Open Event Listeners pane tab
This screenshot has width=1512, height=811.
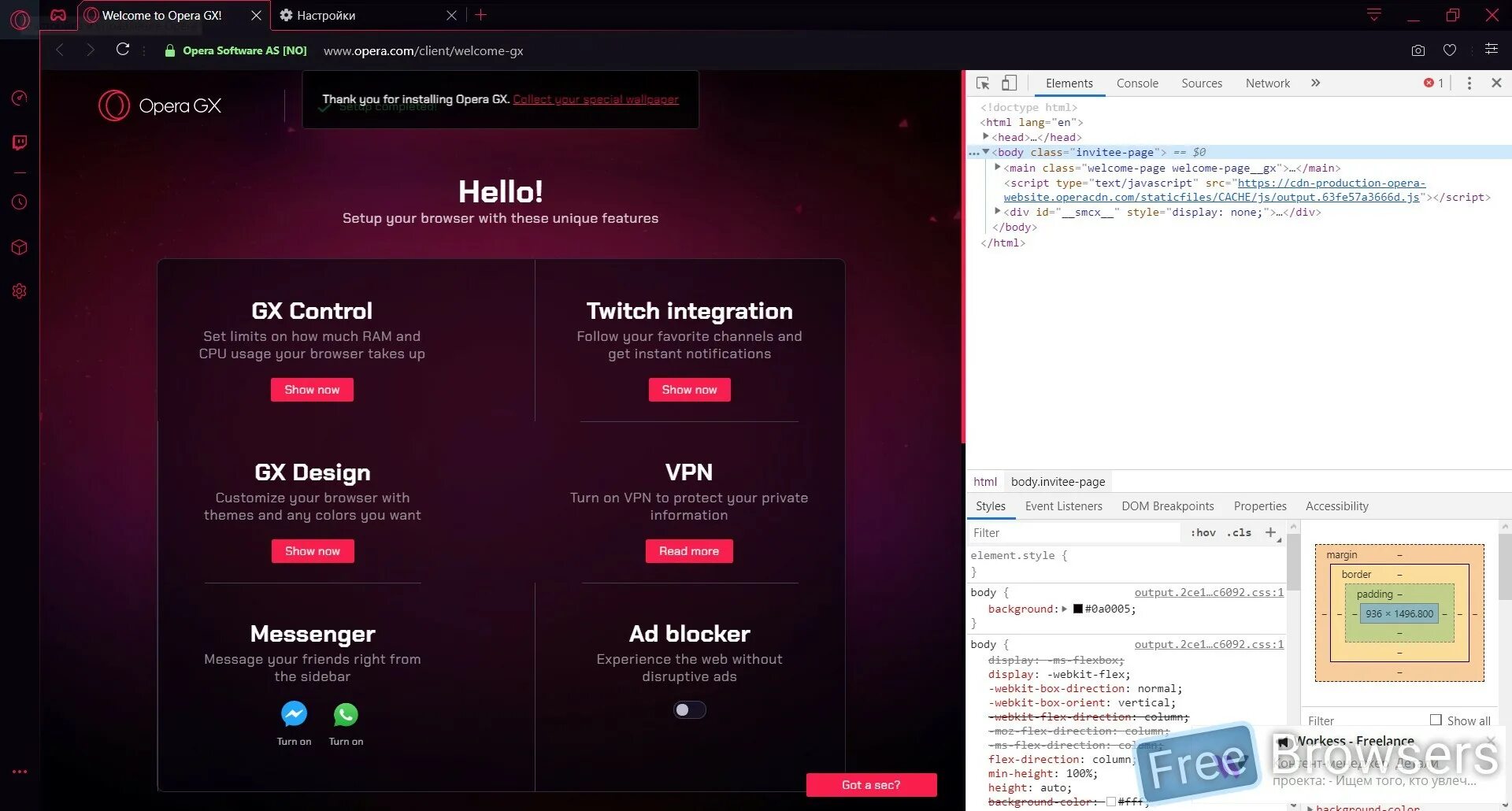tap(1063, 505)
